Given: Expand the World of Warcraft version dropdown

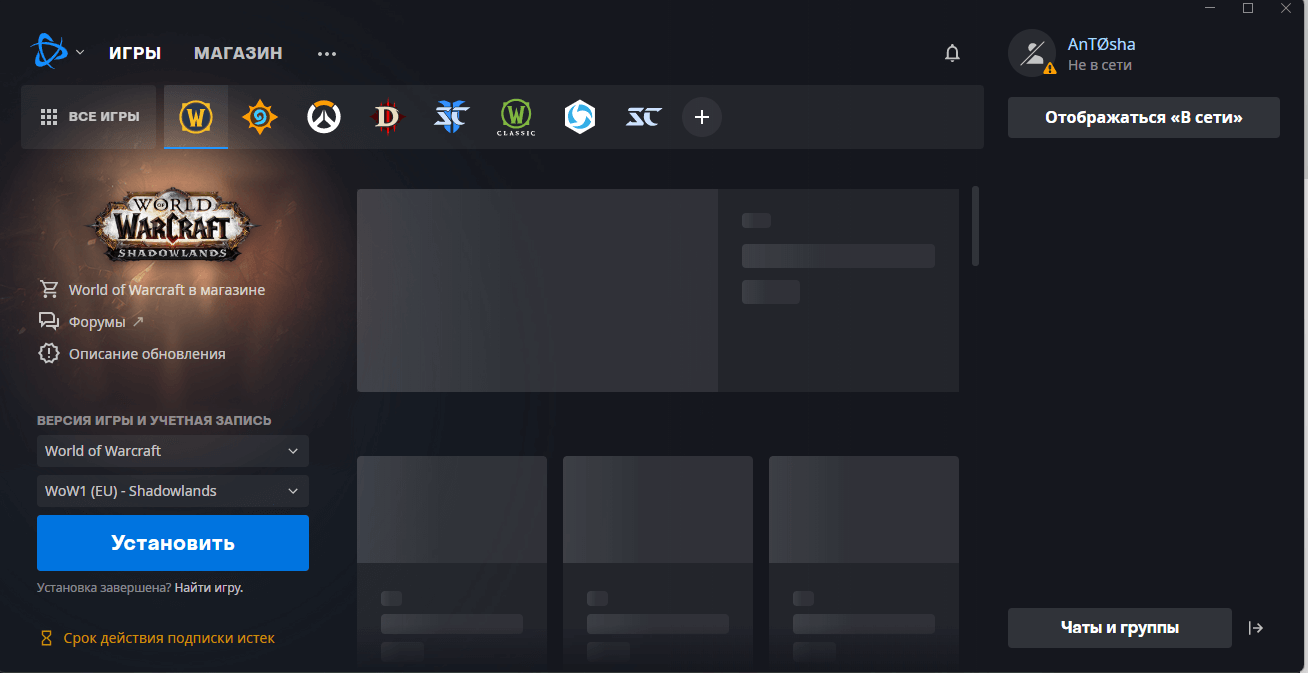Looking at the screenshot, I should pyautogui.click(x=173, y=451).
